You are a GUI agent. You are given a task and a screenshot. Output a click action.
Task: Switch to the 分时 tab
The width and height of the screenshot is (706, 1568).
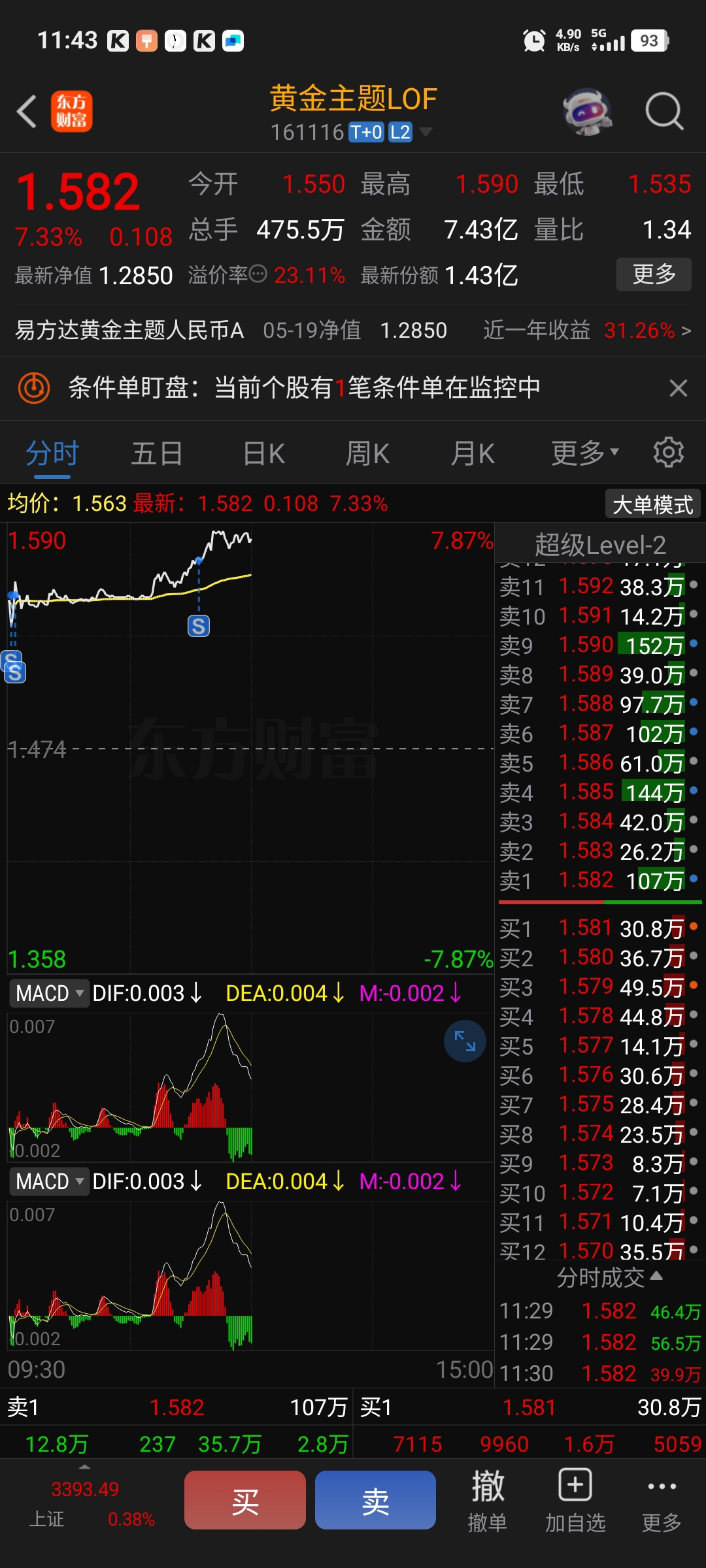click(52, 453)
